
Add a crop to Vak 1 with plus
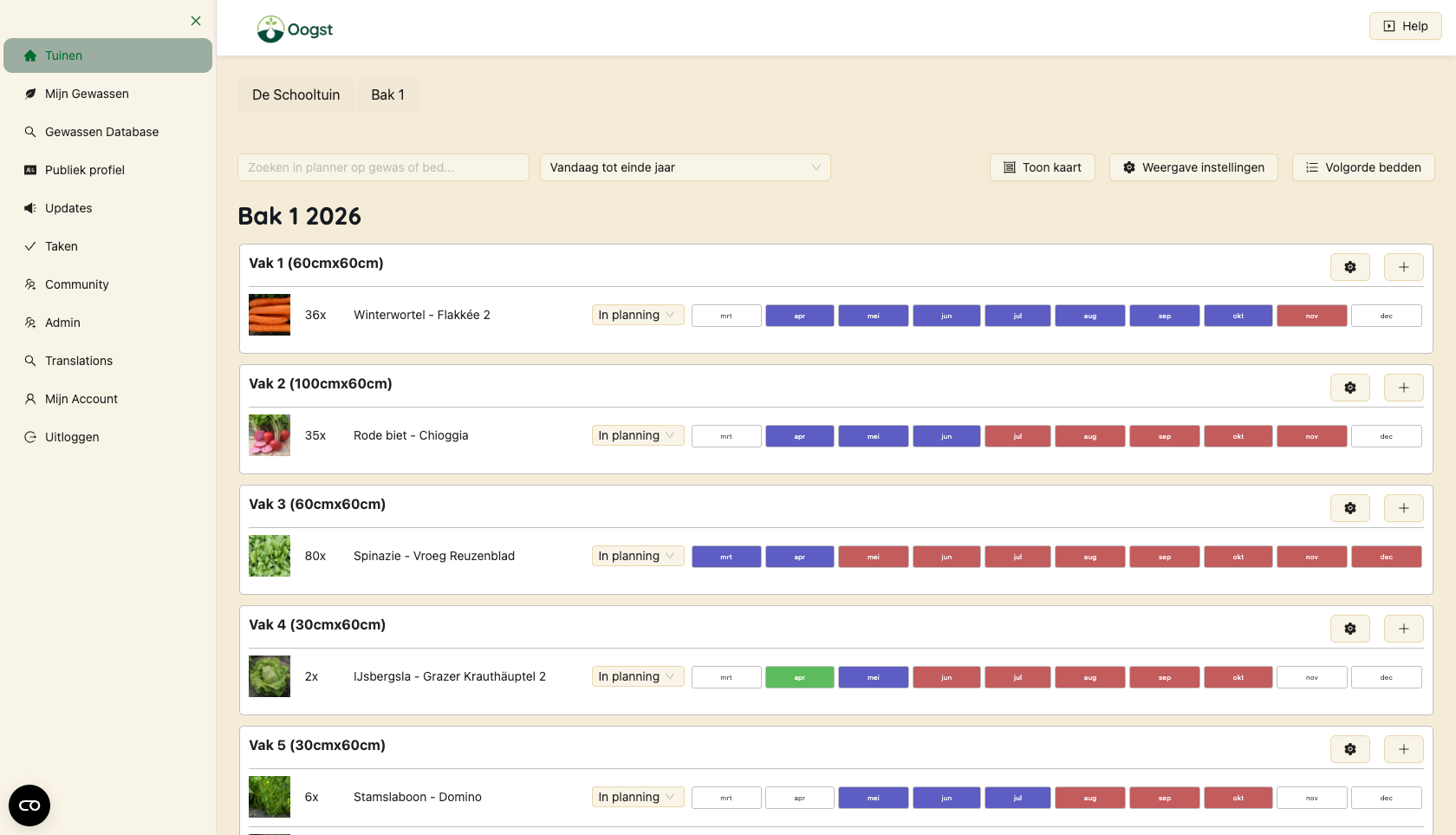pyautogui.click(x=1404, y=267)
